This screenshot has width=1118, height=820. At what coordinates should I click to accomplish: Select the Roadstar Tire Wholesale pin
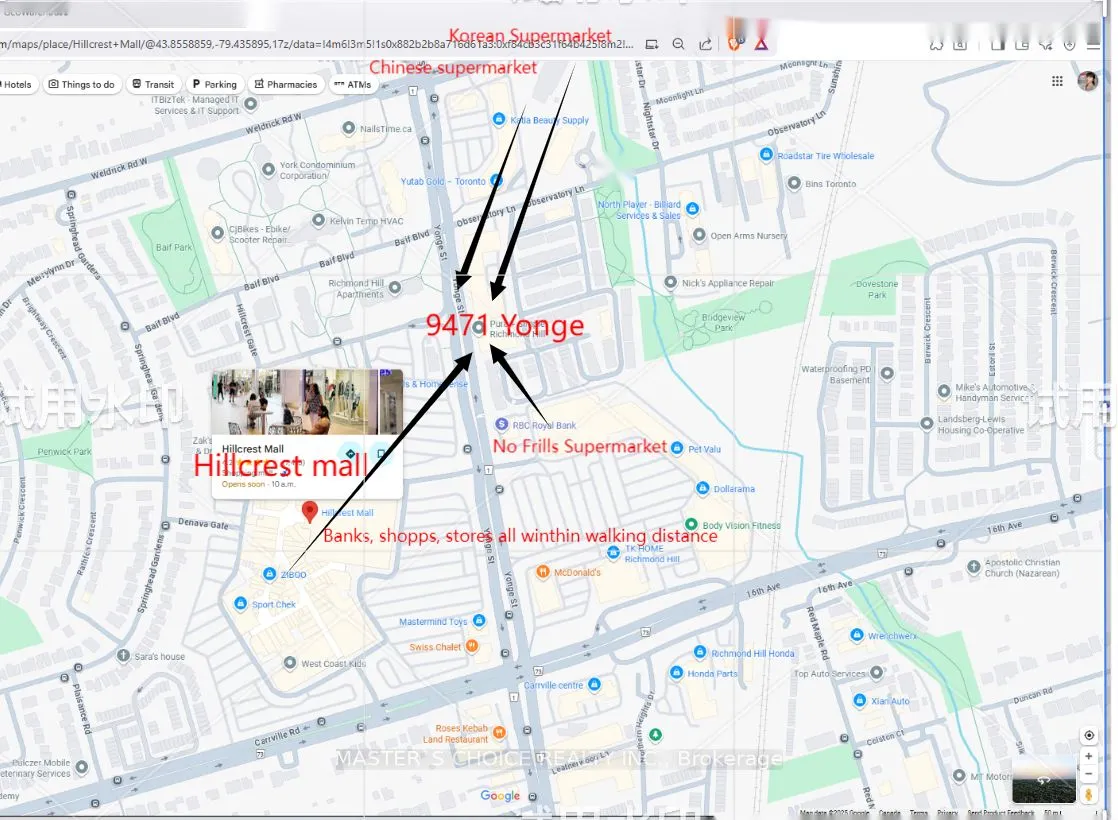[x=766, y=155]
